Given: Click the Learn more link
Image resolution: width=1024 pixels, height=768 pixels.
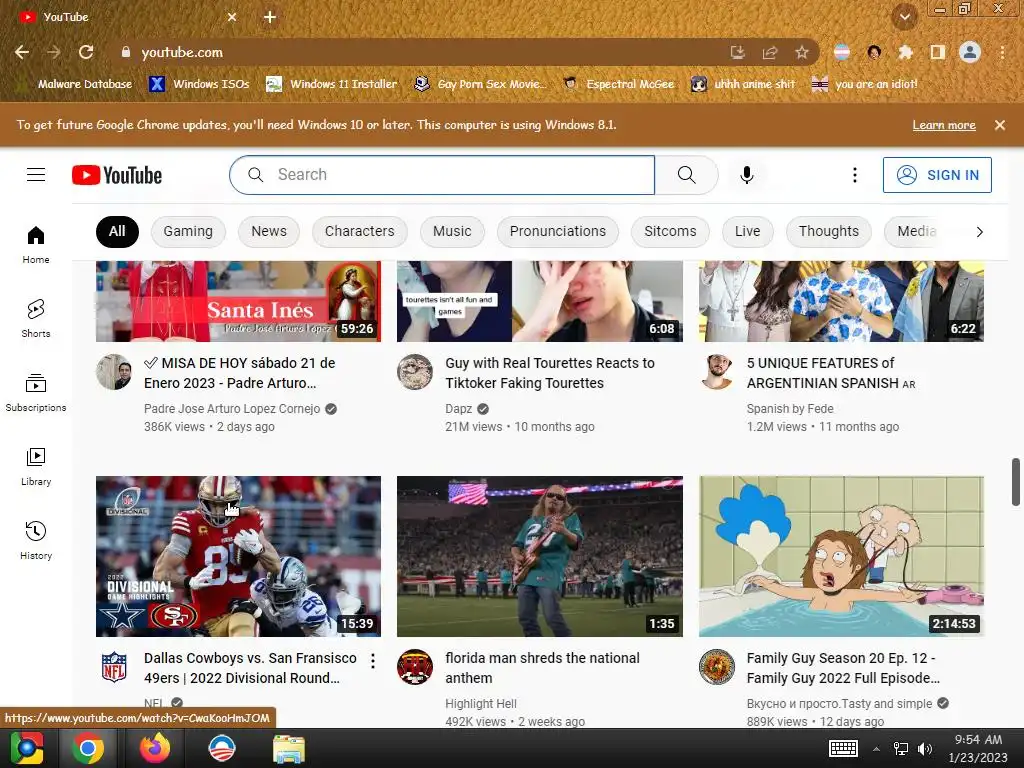Looking at the screenshot, I should (944, 125).
